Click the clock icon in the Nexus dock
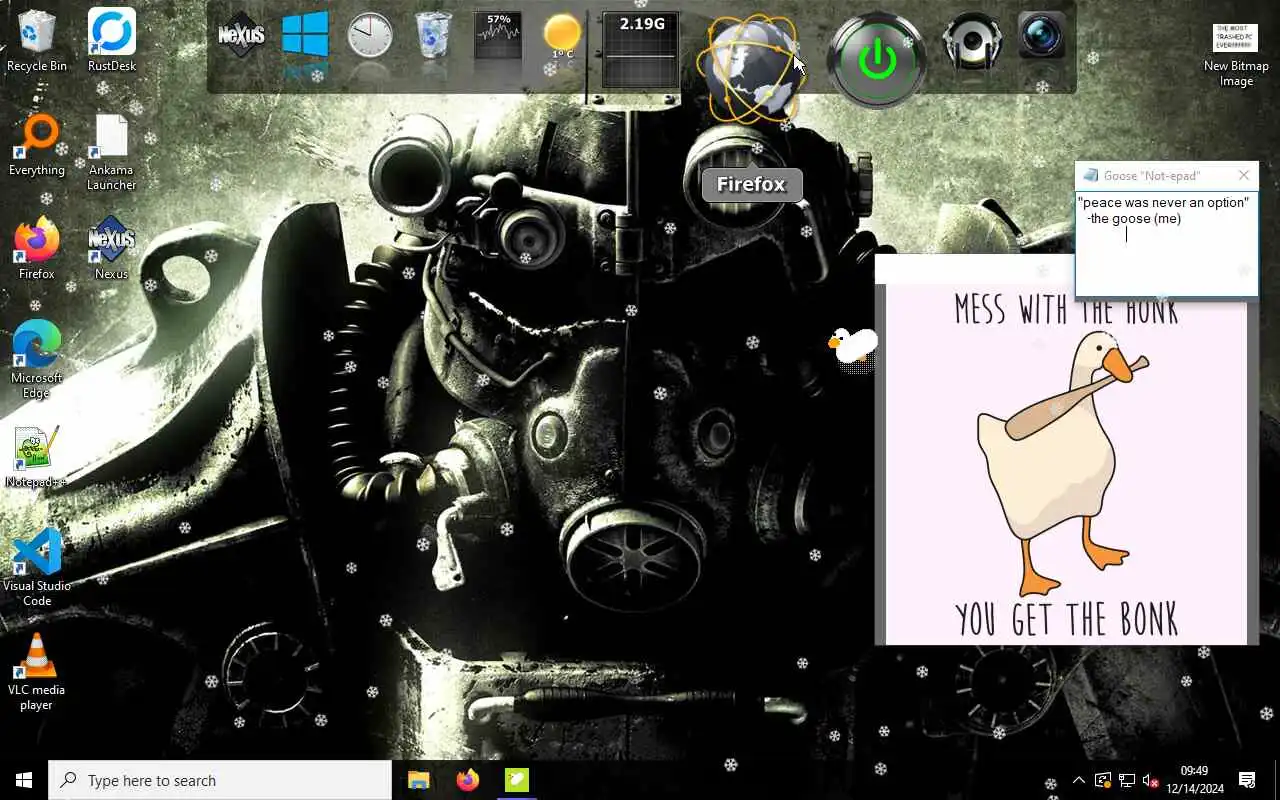The height and width of the screenshot is (800, 1280). coord(370,37)
